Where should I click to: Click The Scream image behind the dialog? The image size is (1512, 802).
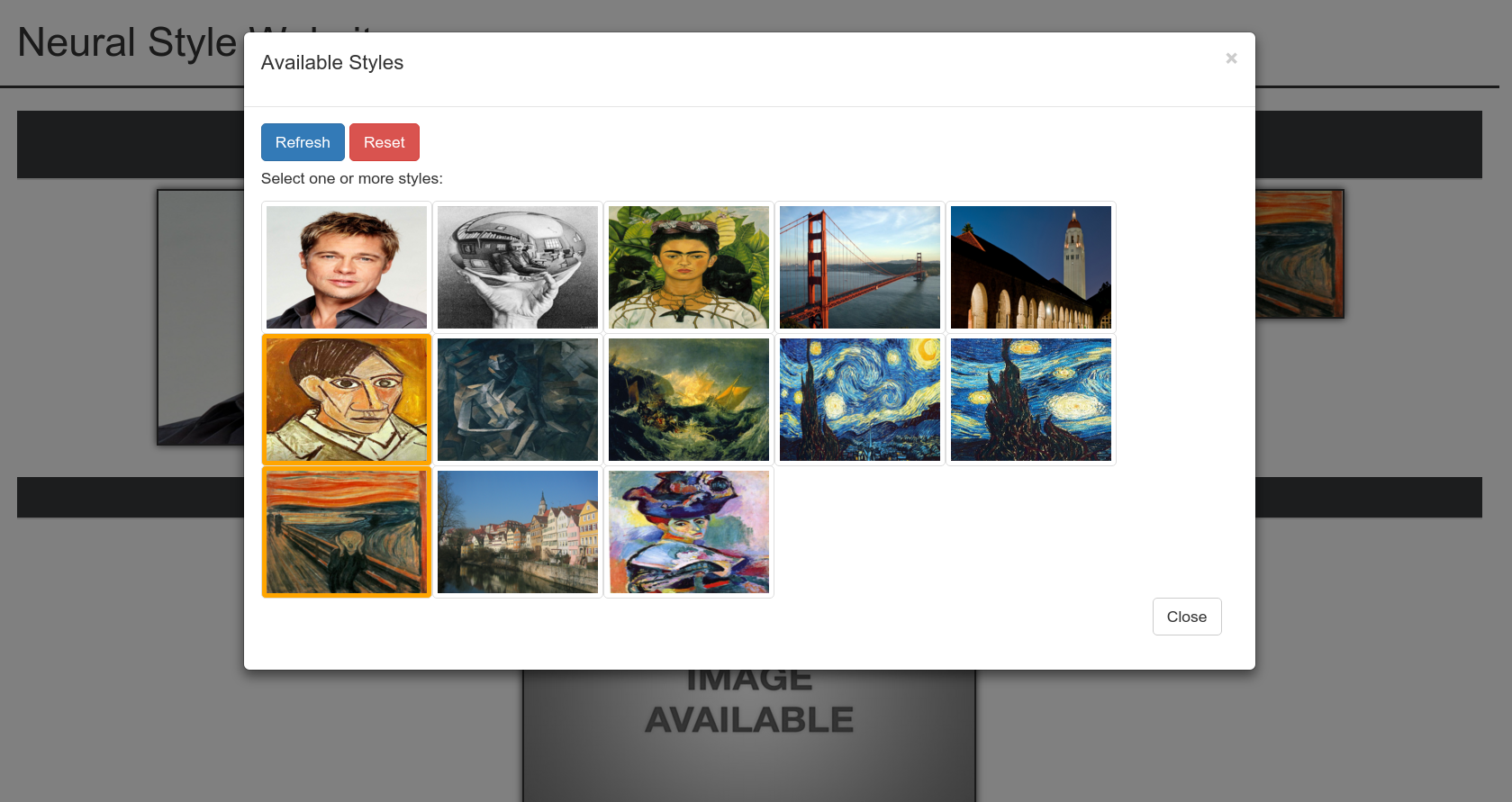pos(1299,254)
